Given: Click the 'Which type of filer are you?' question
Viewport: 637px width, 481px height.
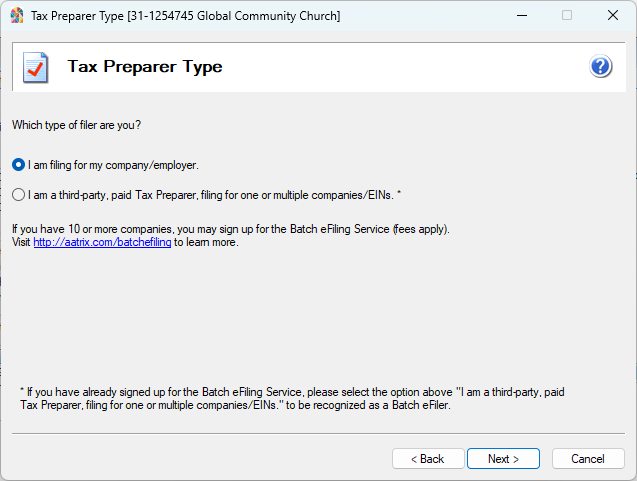Looking at the screenshot, I should 76,124.
